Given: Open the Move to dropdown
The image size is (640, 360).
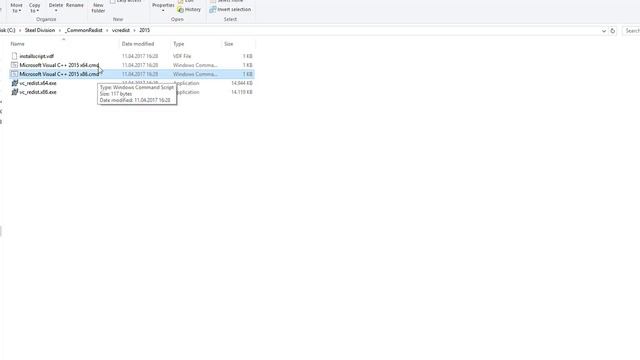Looking at the screenshot, I should pyautogui.click(x=16, y=8).
